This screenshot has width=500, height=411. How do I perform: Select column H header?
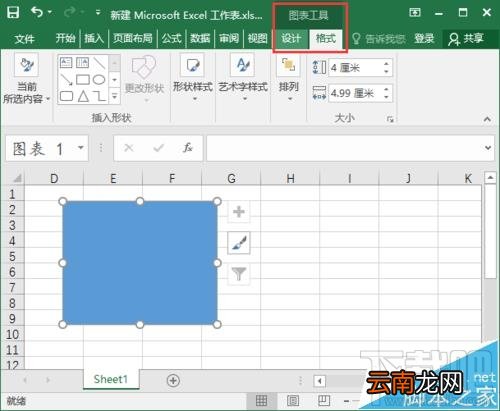(x=290, y=178)
